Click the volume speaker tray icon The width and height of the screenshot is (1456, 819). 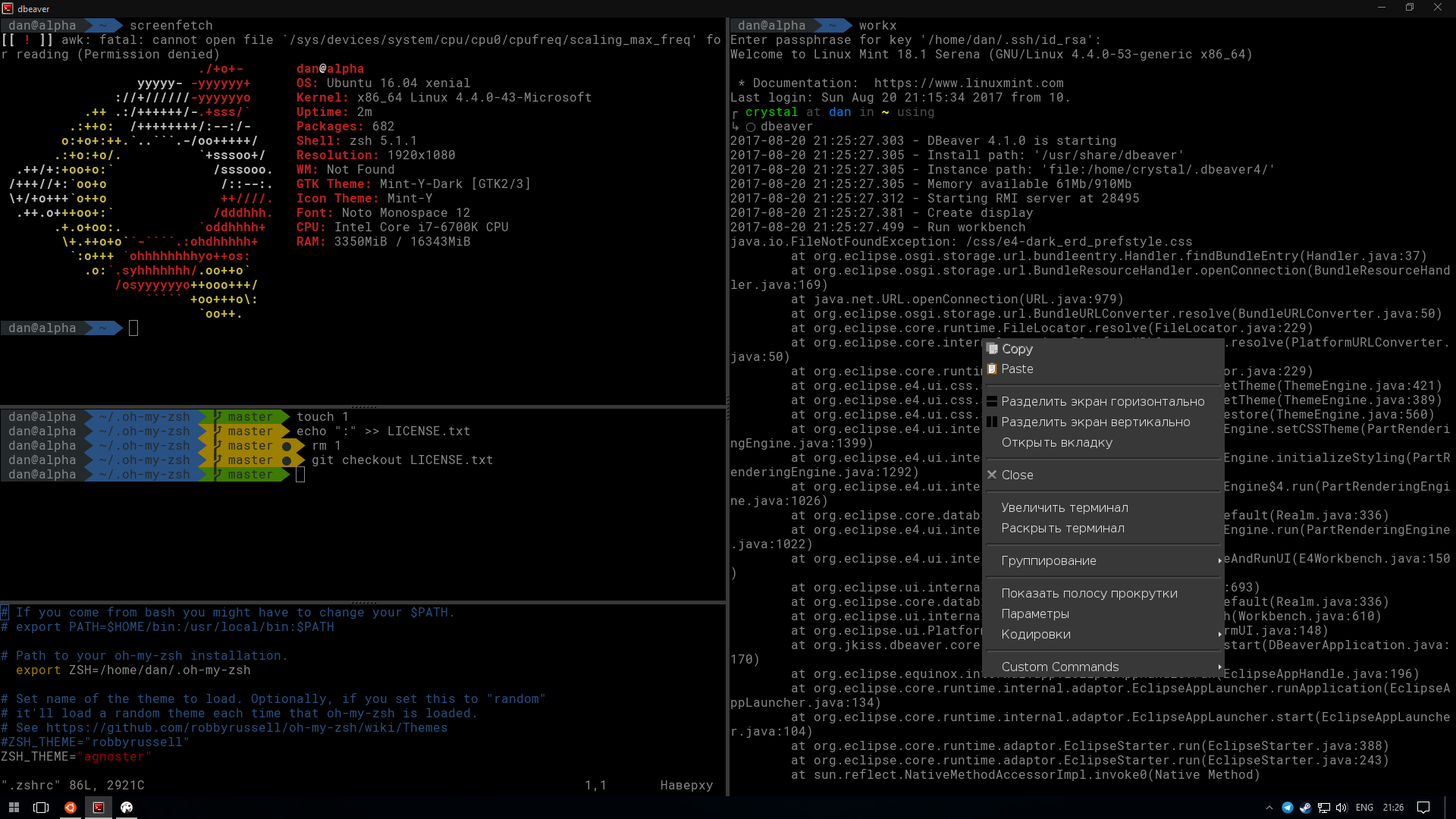[1341, 808]
